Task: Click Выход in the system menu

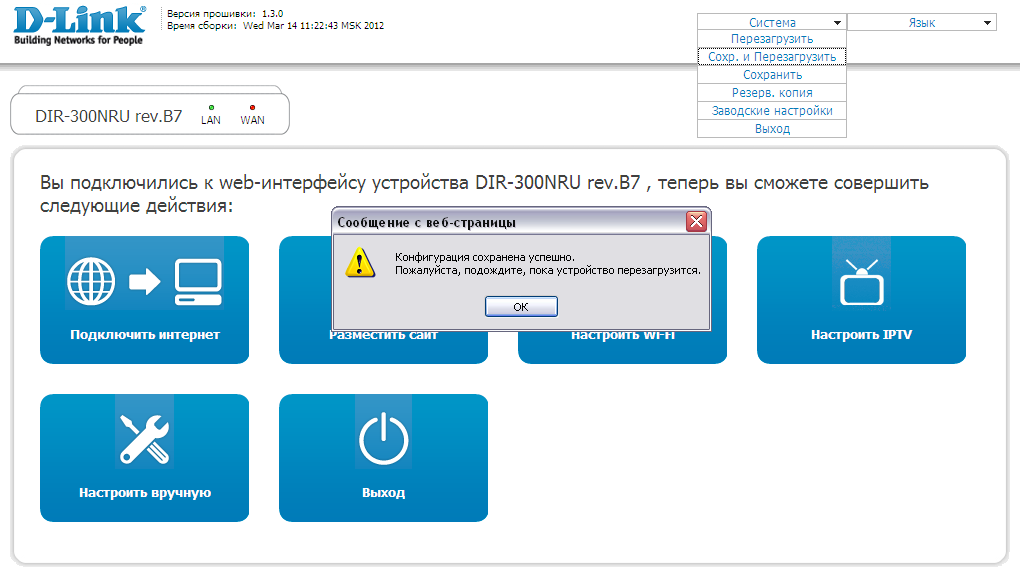Action: [x=772, y=129]
